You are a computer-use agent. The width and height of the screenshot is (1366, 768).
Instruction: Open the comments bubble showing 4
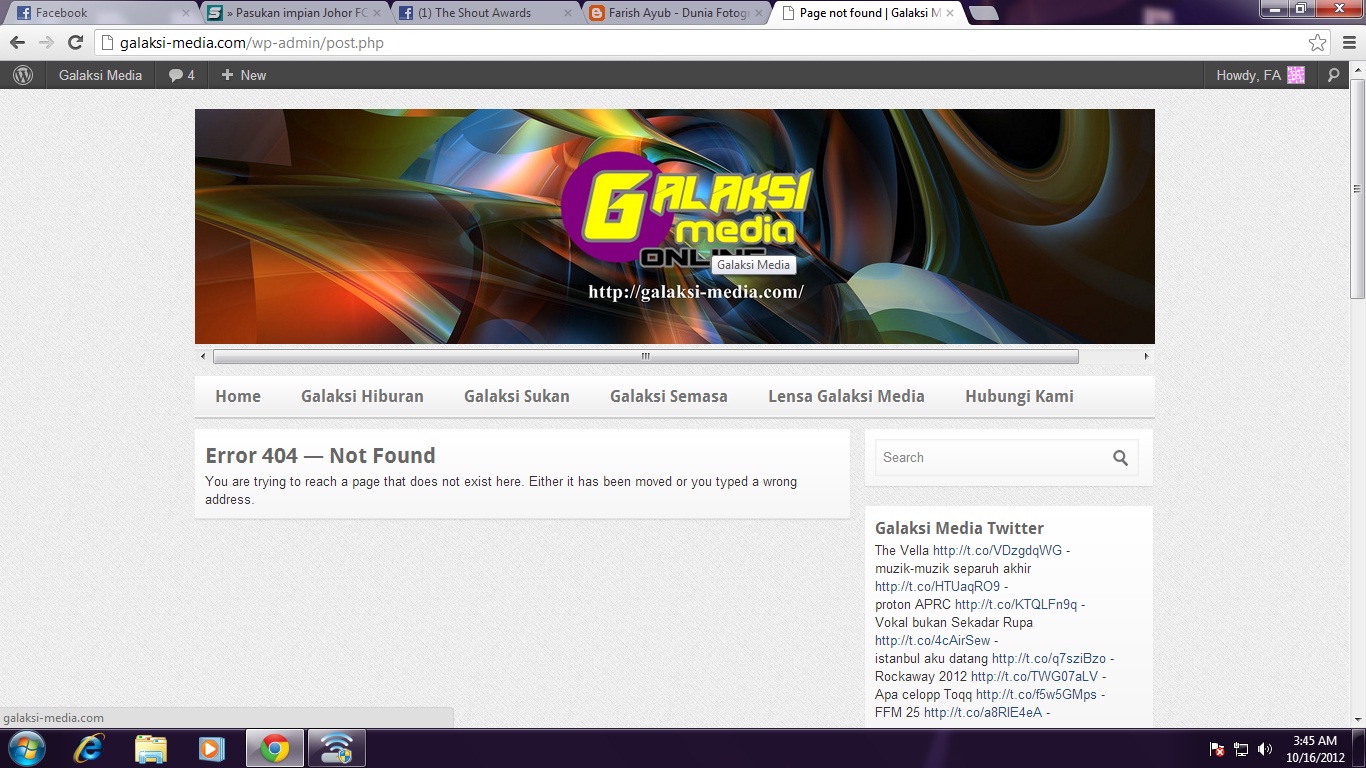(x=181, y=75)
